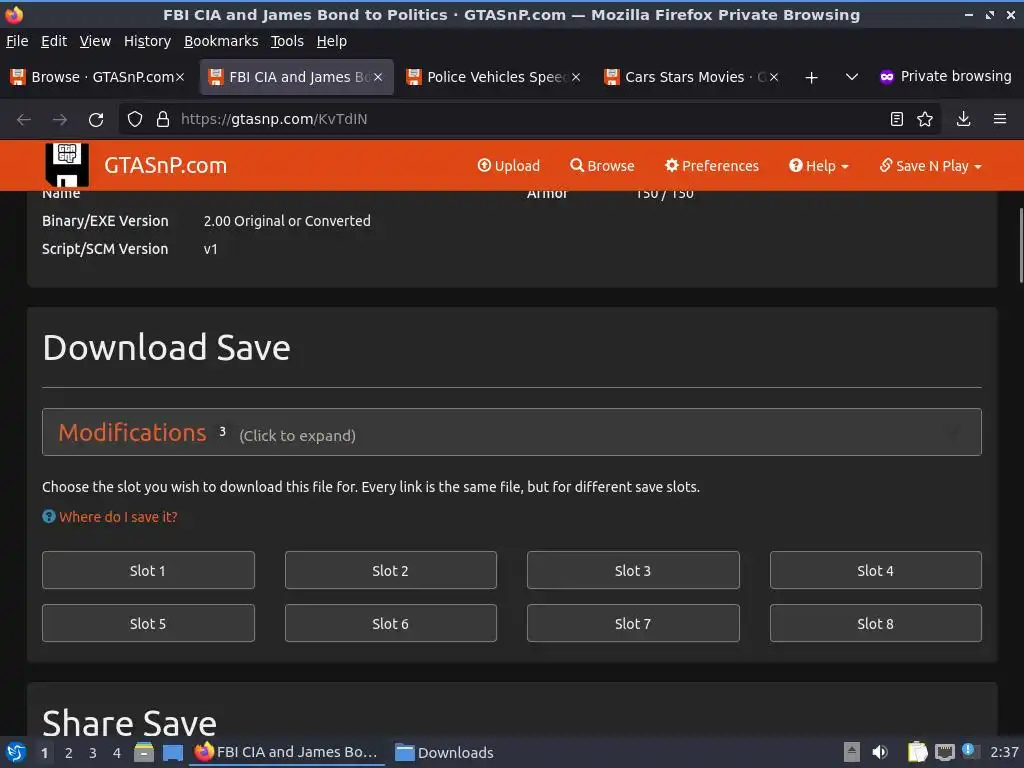
Task: Open the volume control tray icon
Action: [x=880, y=752]
